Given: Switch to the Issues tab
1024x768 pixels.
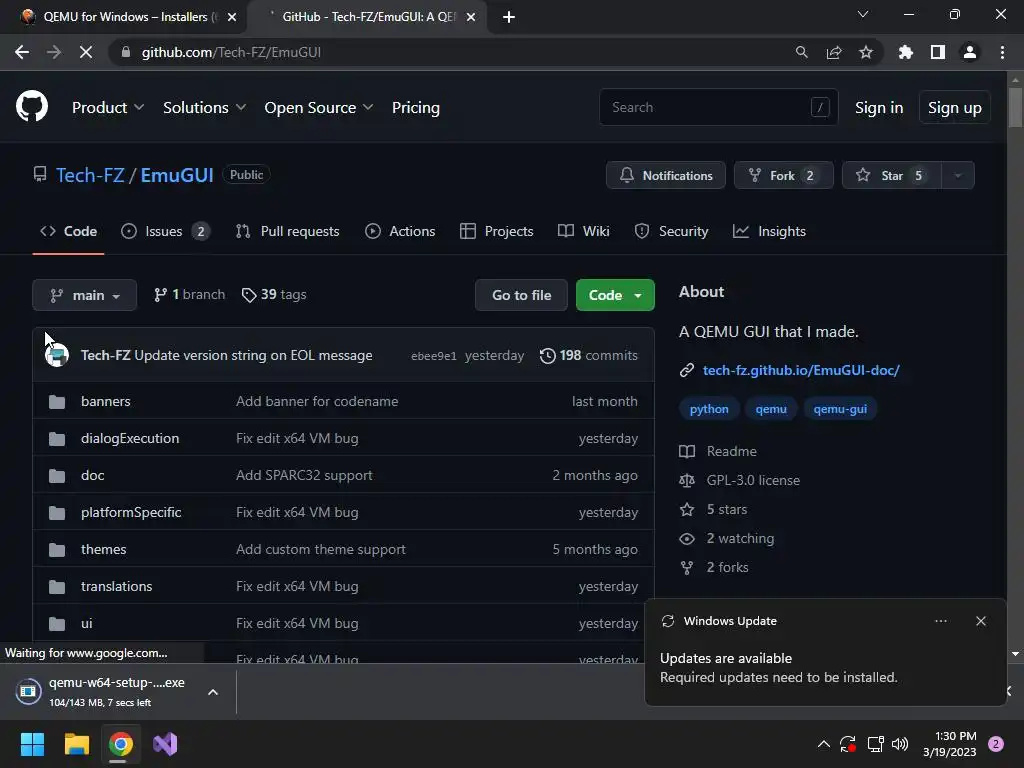Looking at the screenshot, I should point(165,231).
